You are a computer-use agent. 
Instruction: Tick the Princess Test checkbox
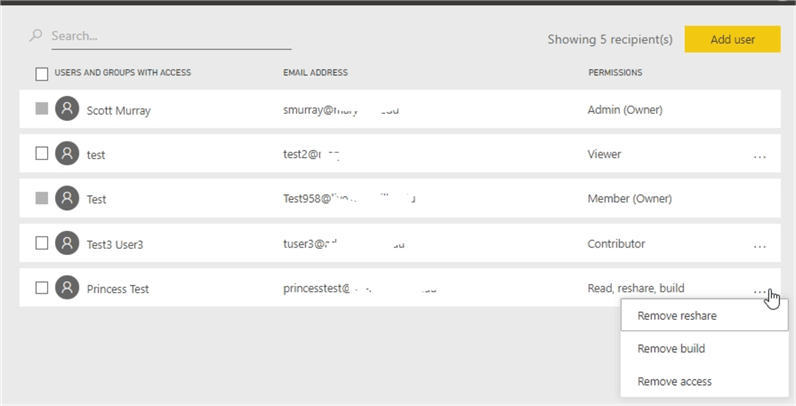click(x=42, y=288)
